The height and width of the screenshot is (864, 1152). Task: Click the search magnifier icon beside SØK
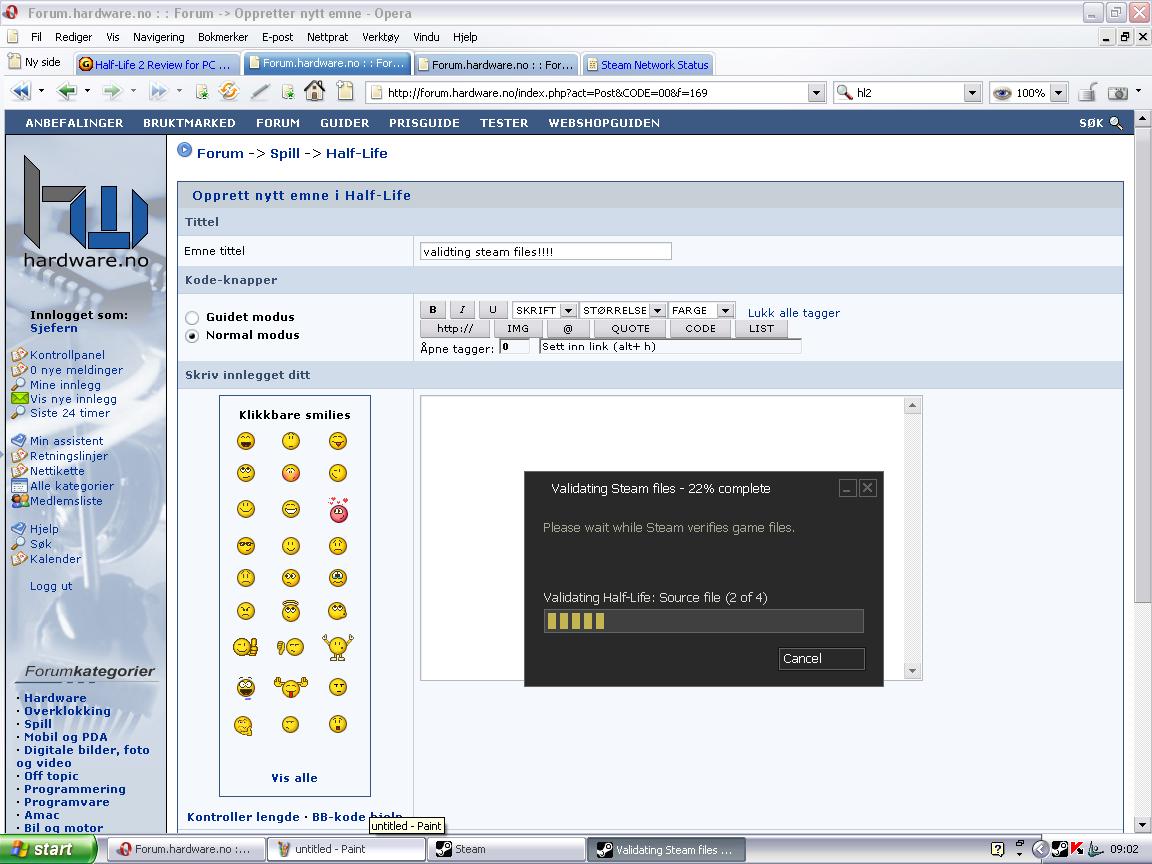1116,123
